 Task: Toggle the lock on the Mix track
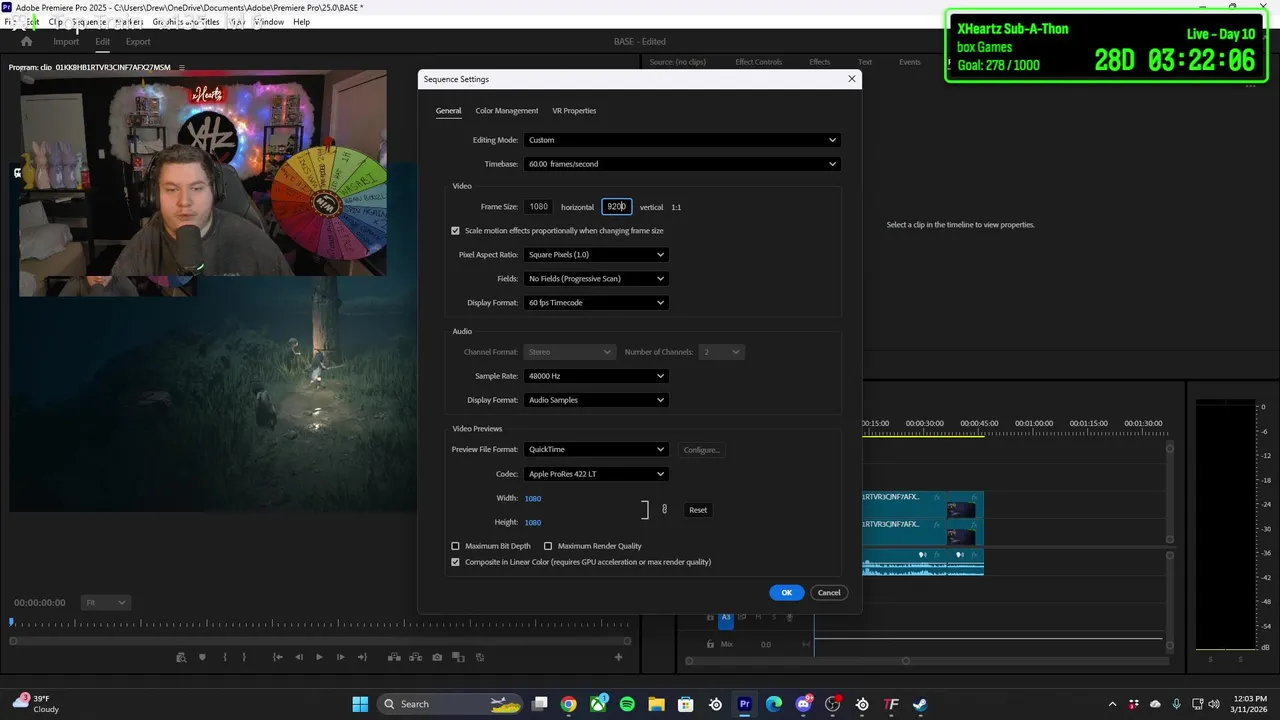pyautogui.click(x=710, y=644)
